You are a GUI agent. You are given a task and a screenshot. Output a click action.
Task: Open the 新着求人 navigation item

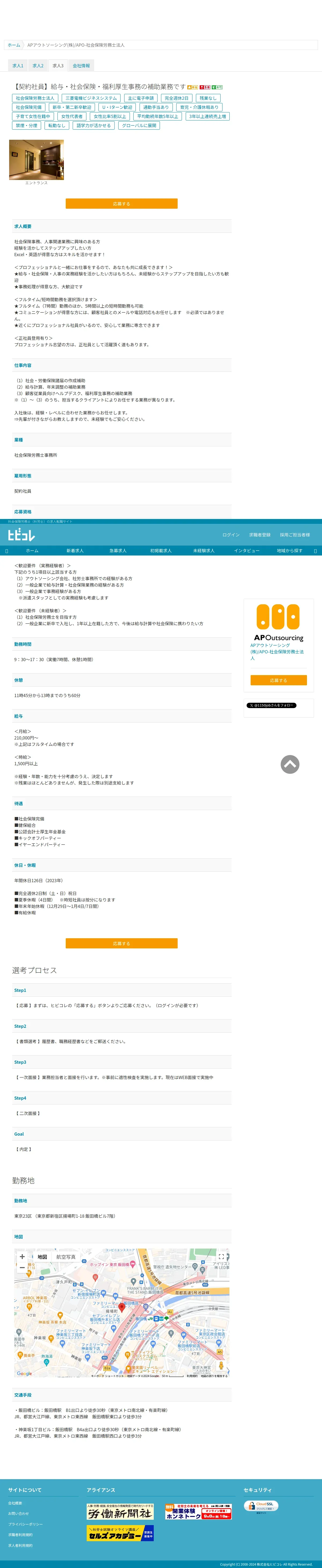pyautogui.click(x=75, y=550)
